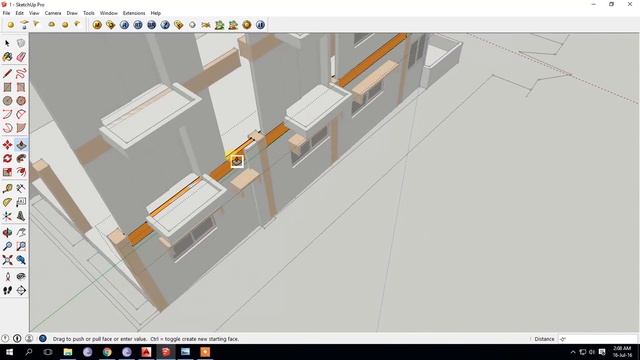Open the Extensions menu
Viewport: 640px width, 360px height.
tap(134, 13)
